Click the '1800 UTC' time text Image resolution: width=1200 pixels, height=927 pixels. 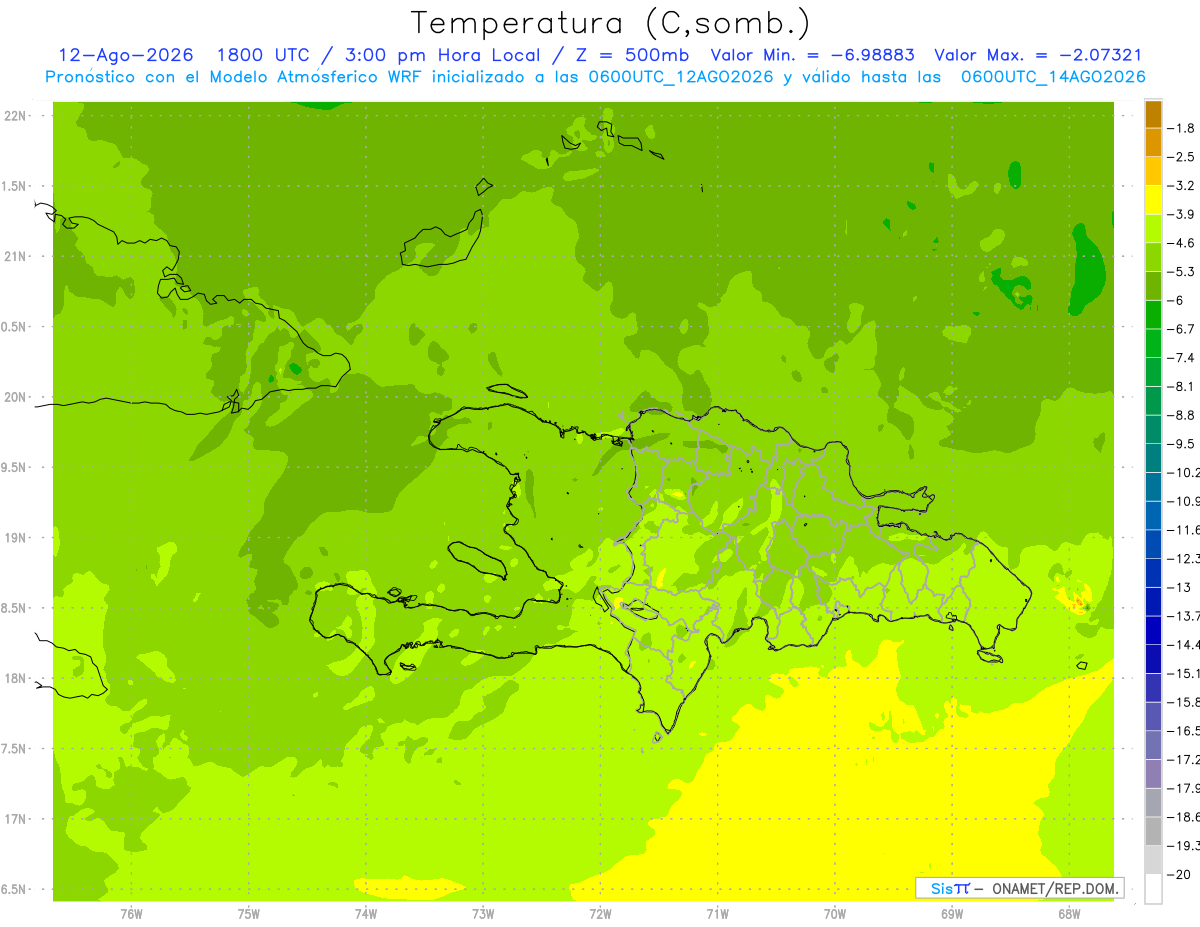pos(265,56)
